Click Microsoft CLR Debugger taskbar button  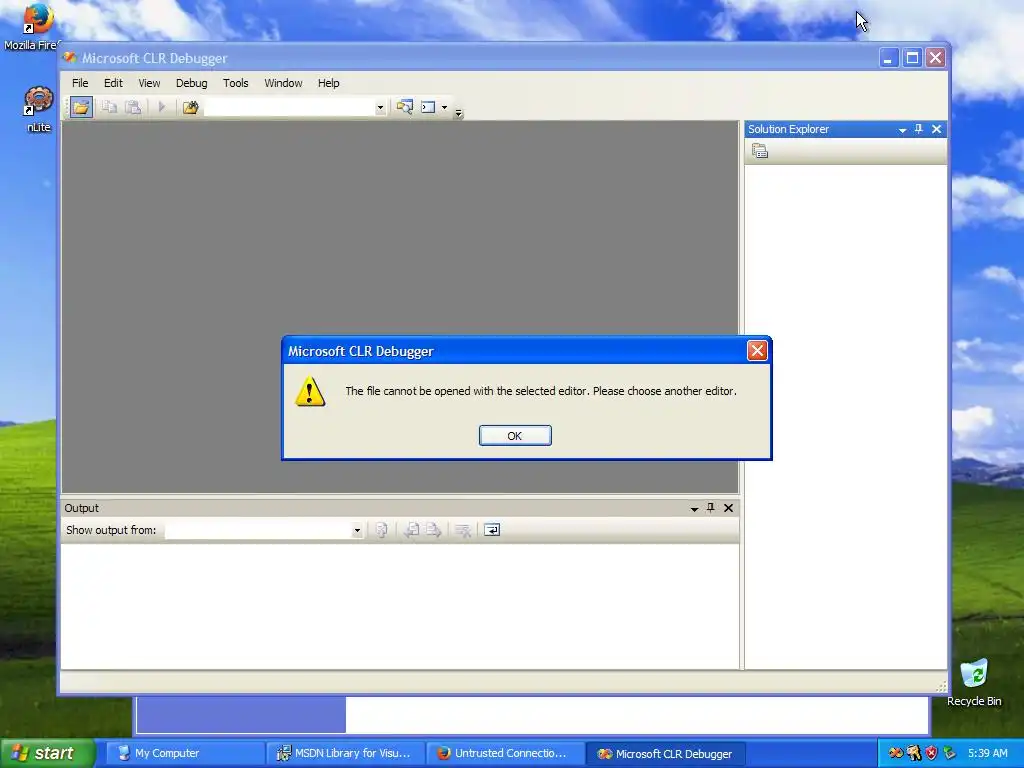coord(666,753)
